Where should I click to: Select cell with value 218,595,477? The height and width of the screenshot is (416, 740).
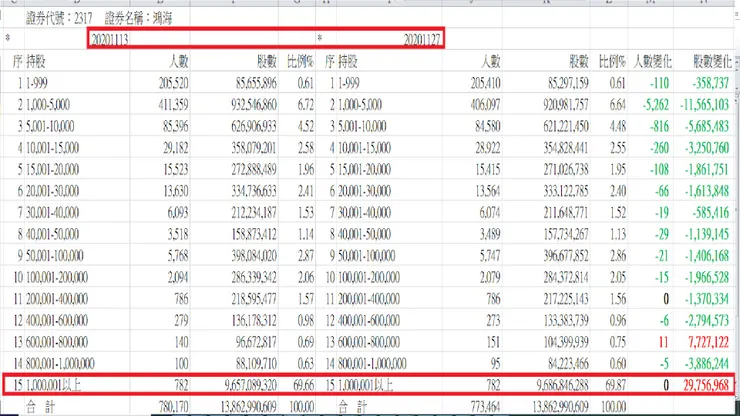pos(254,299)
